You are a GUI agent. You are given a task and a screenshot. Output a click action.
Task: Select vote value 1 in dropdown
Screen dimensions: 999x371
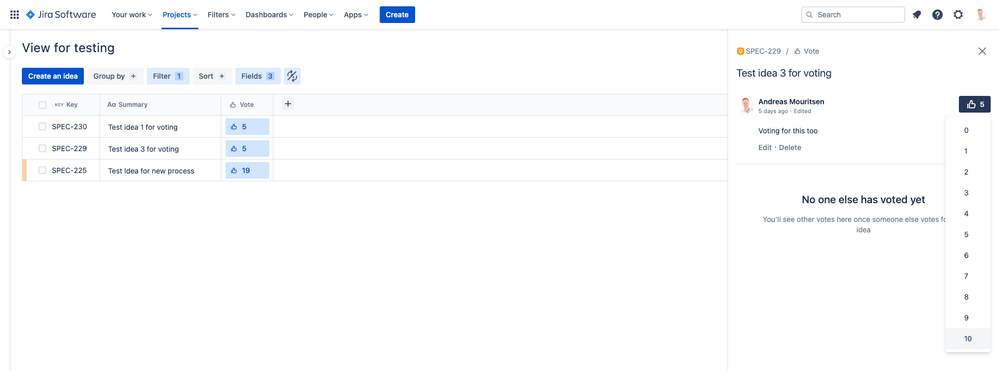tap(967, 151)
